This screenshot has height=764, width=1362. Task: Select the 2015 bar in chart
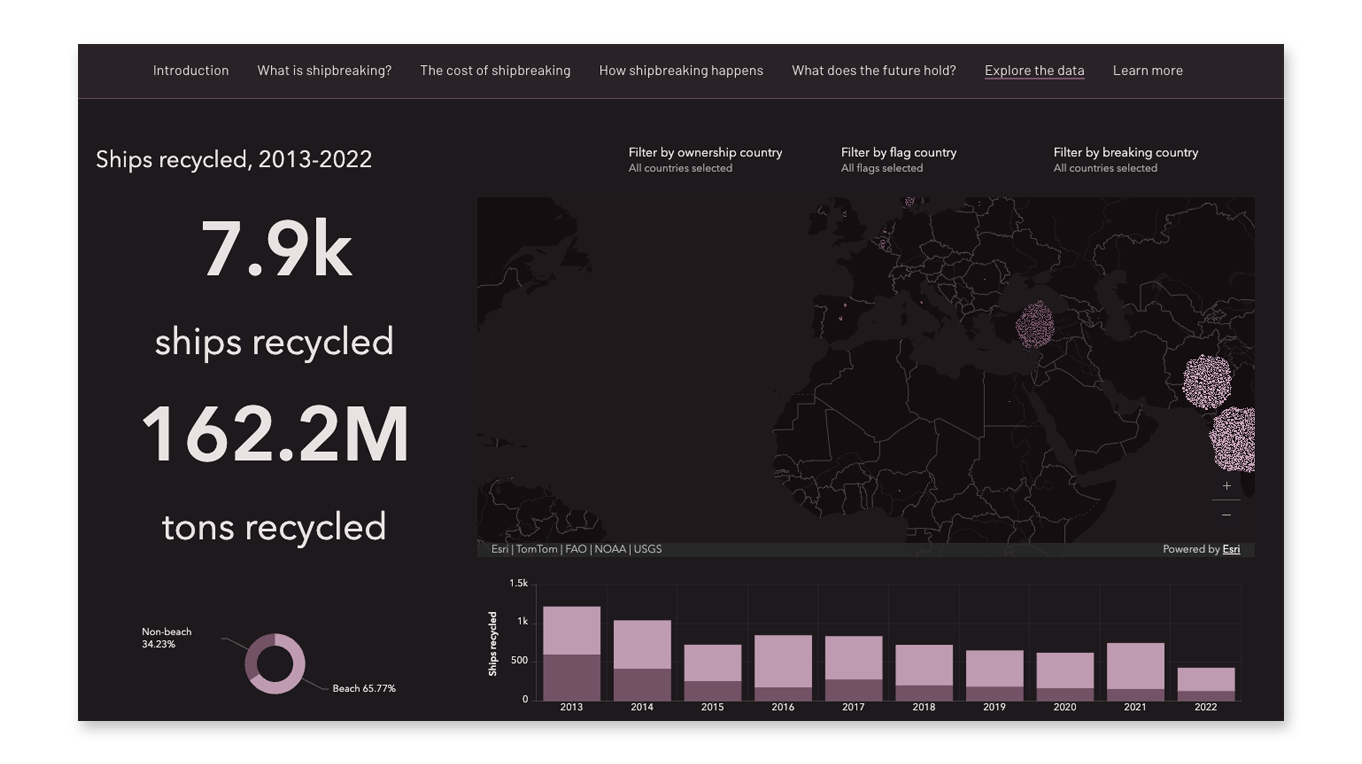point(712,672)
